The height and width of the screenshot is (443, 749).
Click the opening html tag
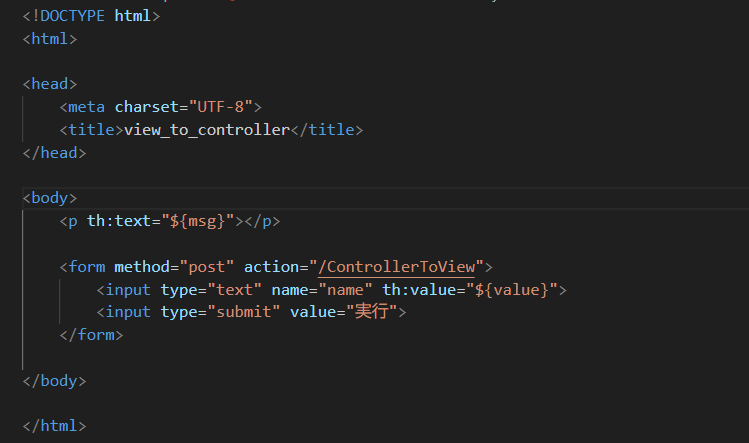(x=49, y=39)
